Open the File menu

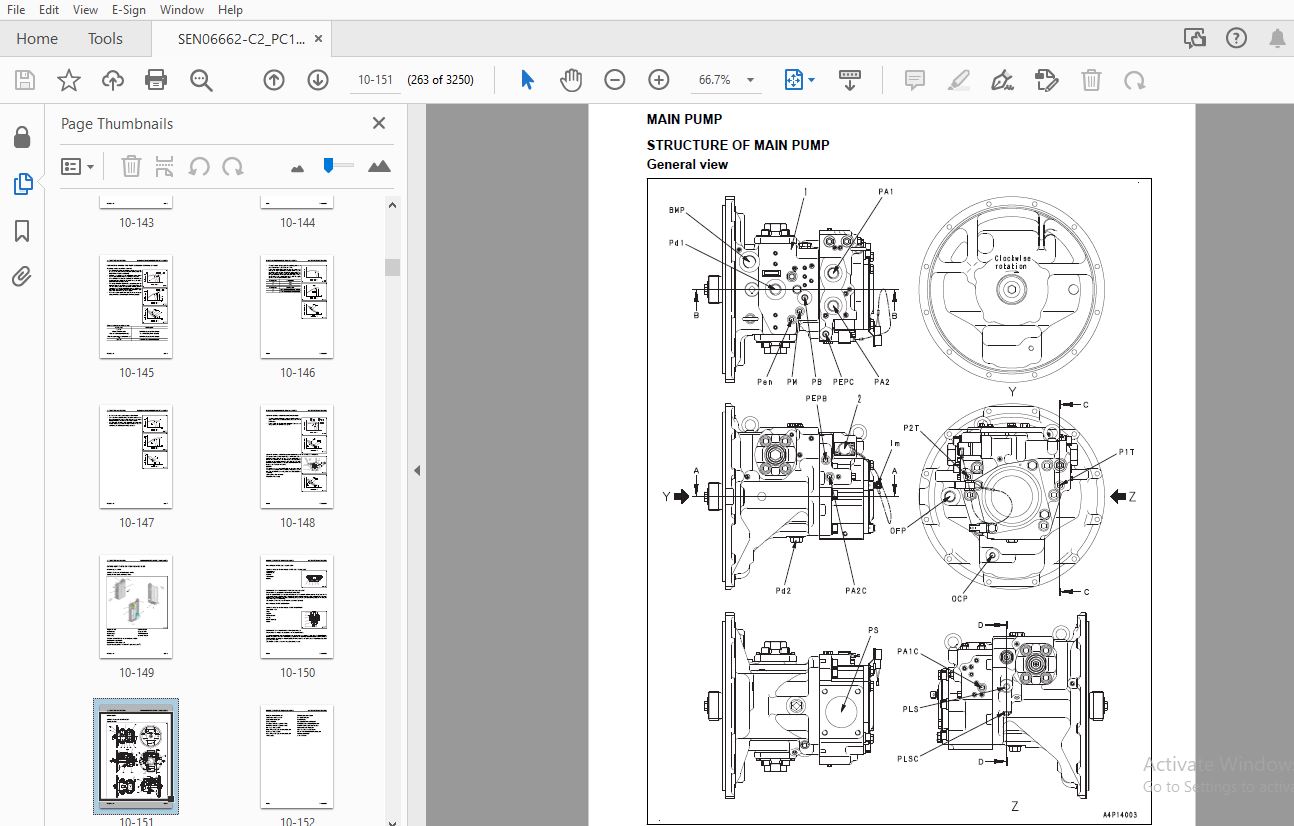[16, 9]
